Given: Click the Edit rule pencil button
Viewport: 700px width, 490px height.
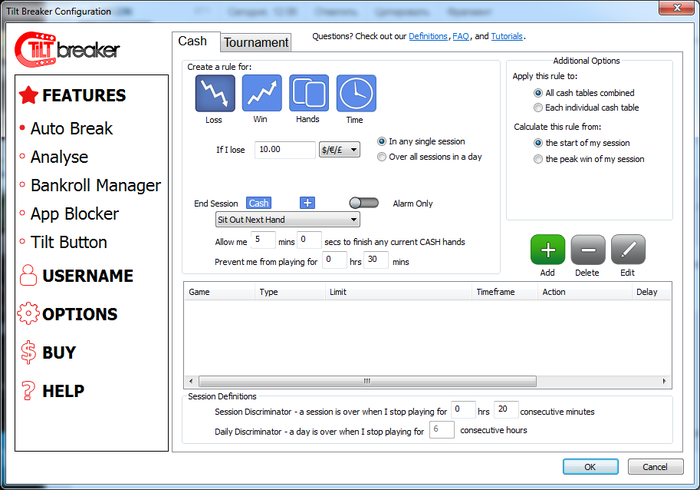Looking at the screenshot, I should coord(628,250).
